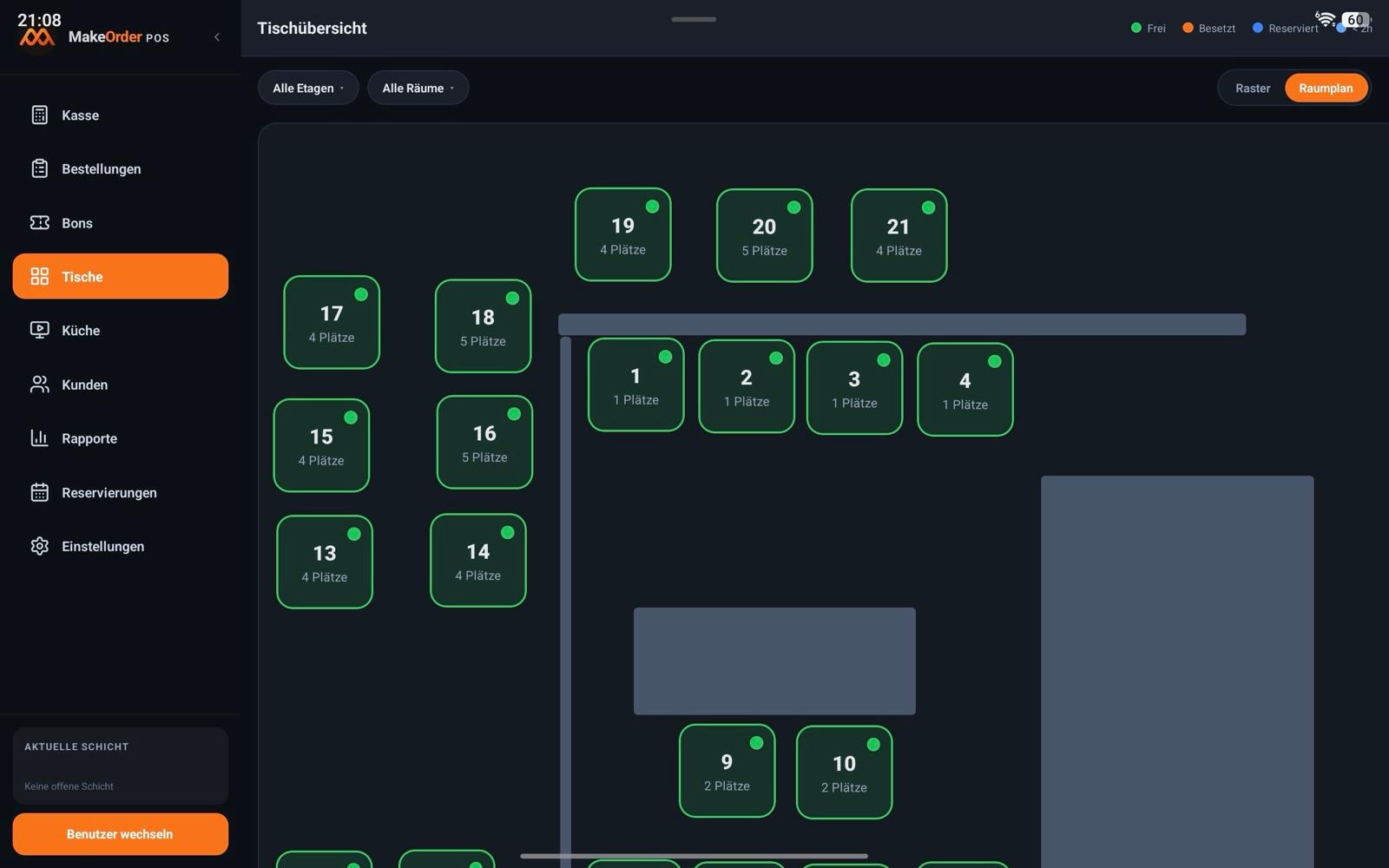Image resolution: width=1389 pixels, height=868 pixels.
Task: Click the Benutzer wechseln button
Action: [121, 833]
